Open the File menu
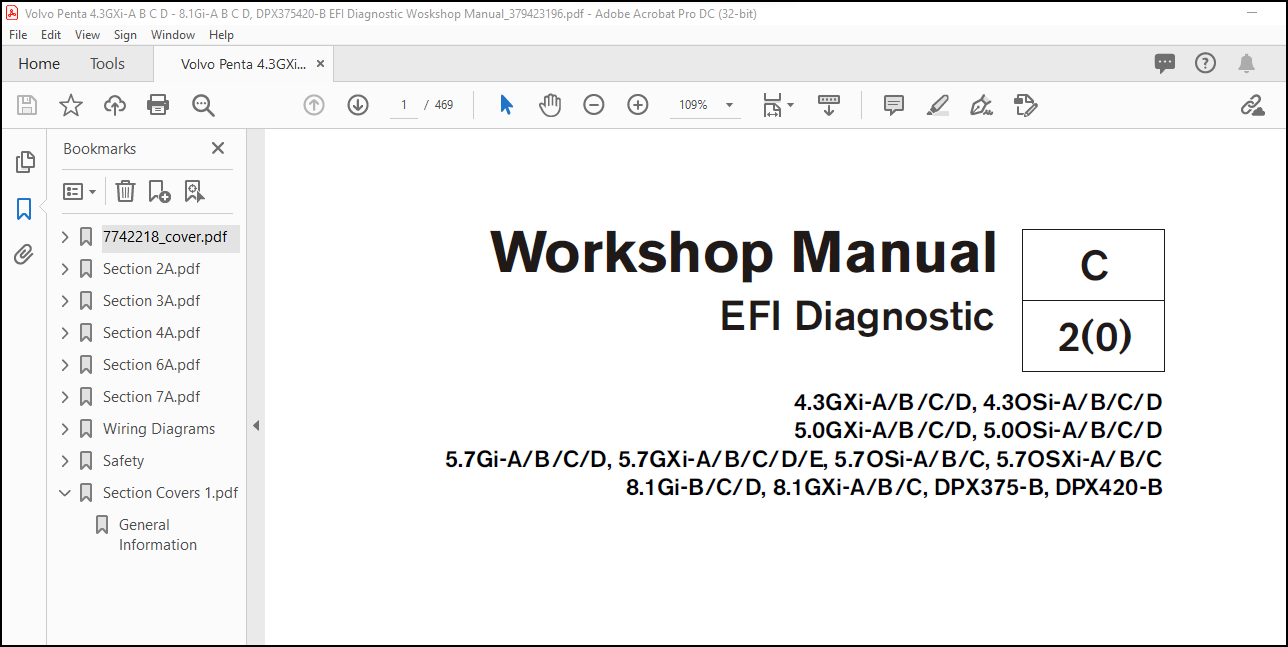The image size is (1288, 647). click(19, 34)
